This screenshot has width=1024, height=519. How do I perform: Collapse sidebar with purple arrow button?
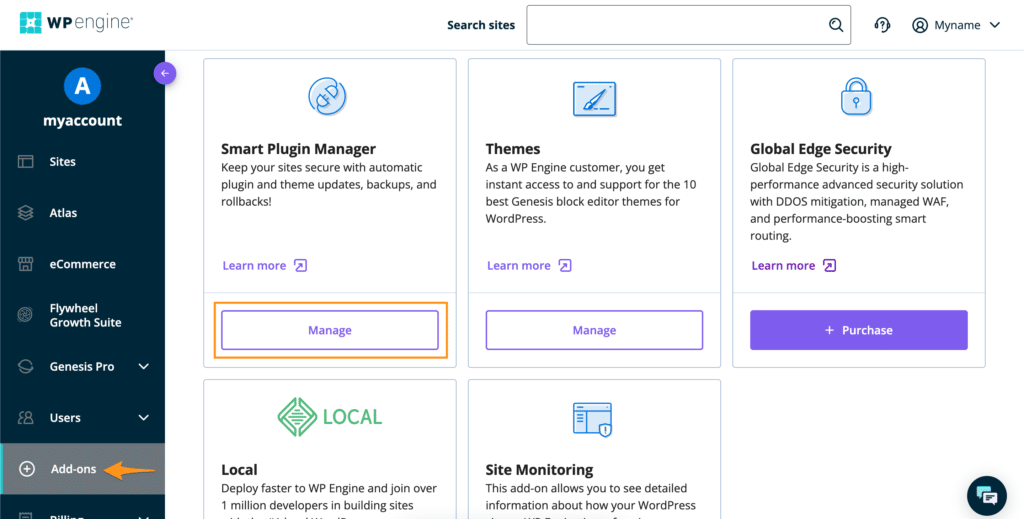coord(165,73)
